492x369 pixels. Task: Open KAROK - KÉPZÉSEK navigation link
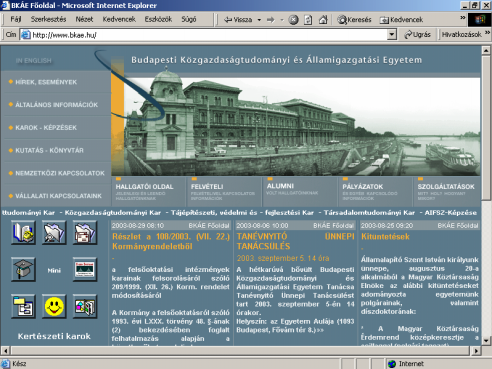46,128
